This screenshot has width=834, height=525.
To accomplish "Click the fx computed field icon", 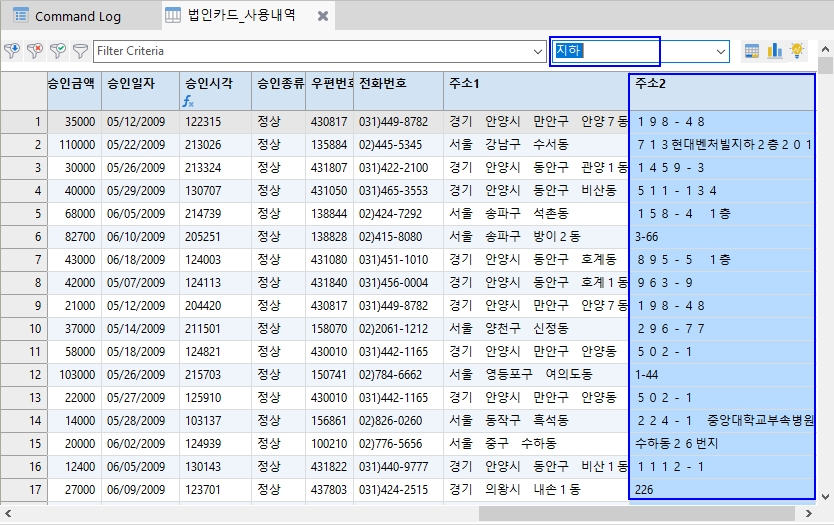I will pyautogui.click(x=188, y=101).
